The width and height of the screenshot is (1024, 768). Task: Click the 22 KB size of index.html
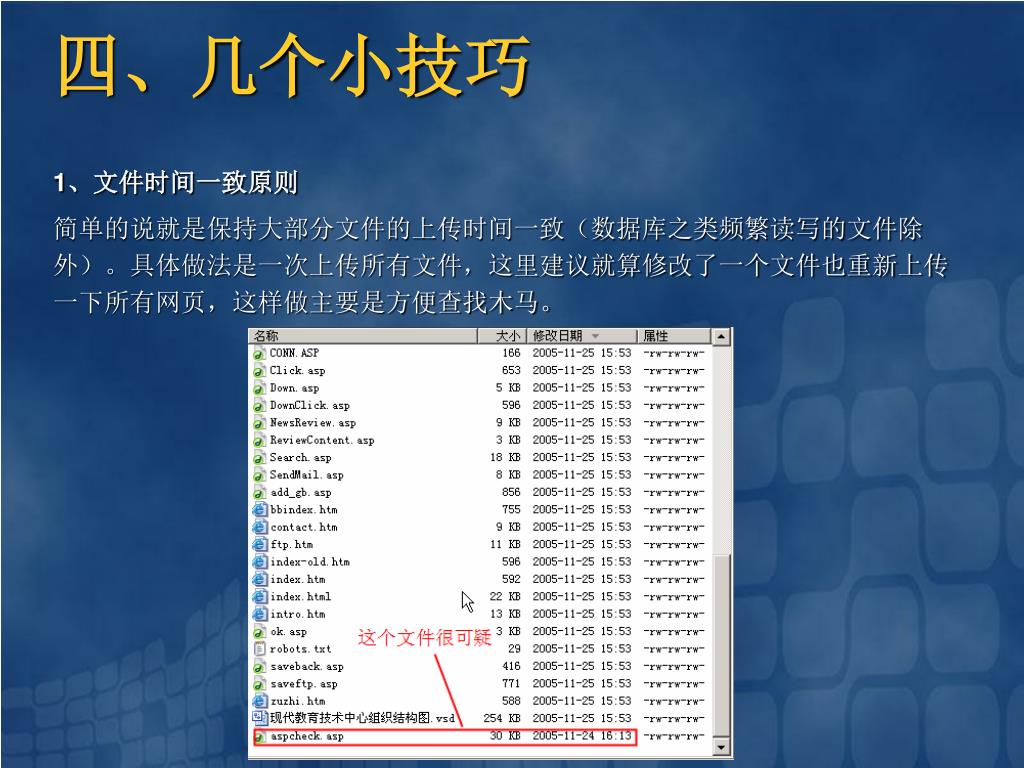[505, 597]
